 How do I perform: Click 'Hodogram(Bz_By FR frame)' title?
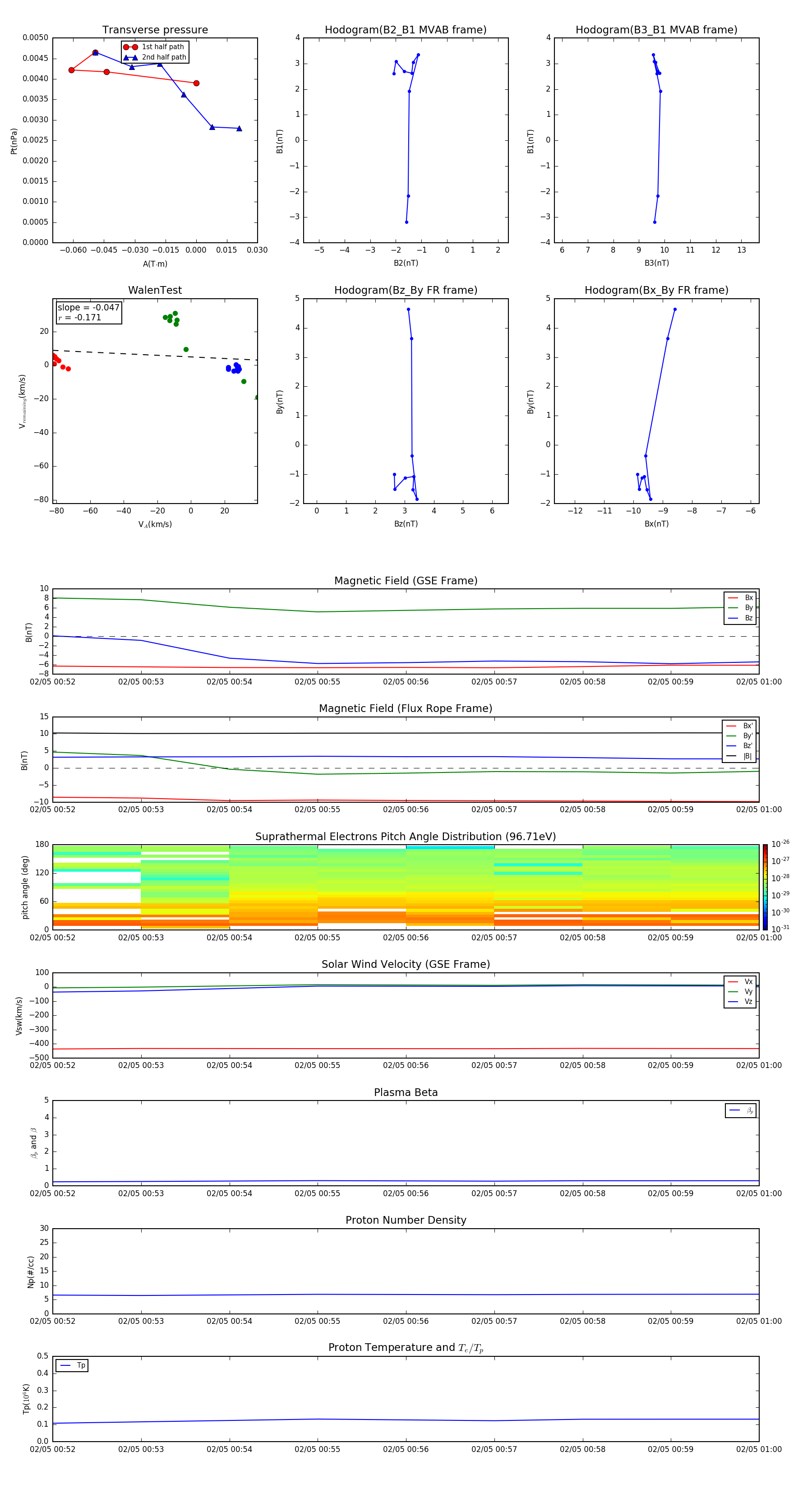pos(406,290)
